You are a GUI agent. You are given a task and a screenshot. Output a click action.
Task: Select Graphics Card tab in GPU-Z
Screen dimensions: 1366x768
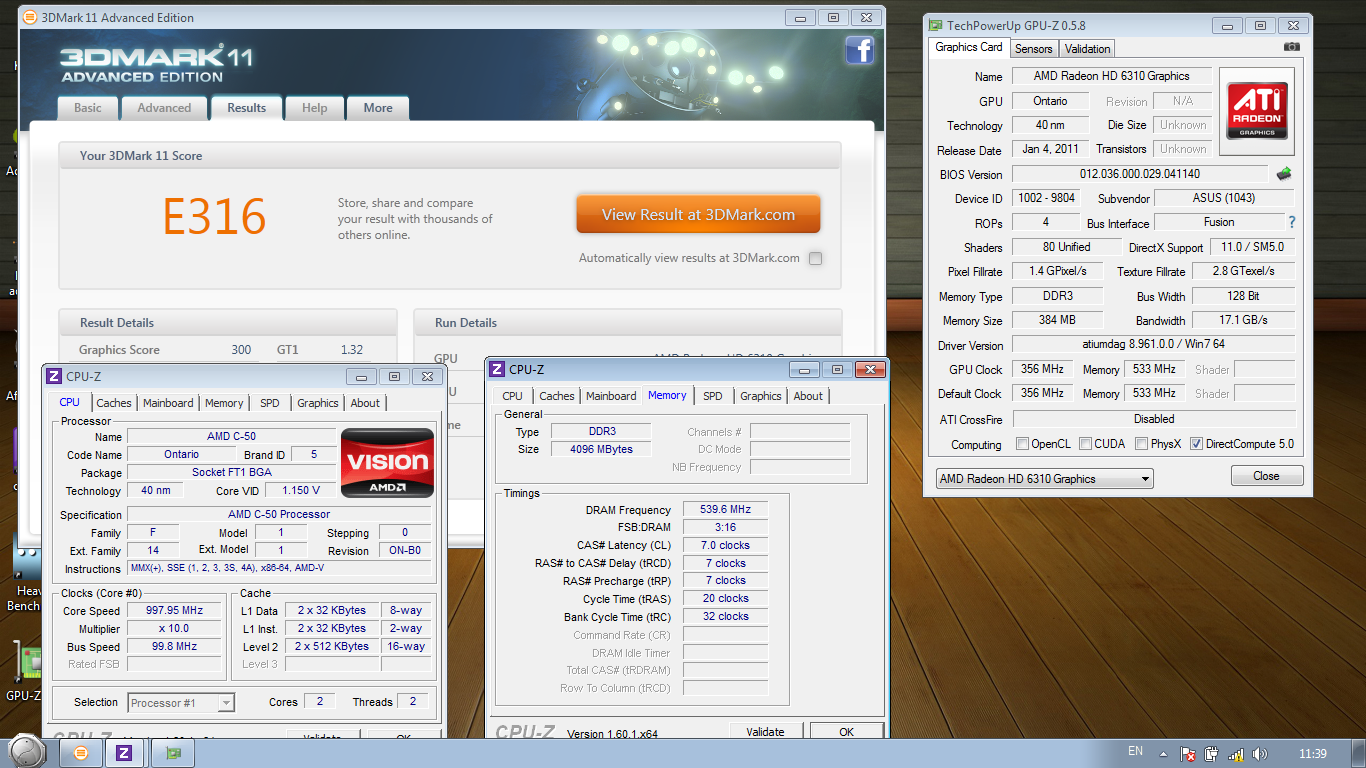(x=968, y=47)
